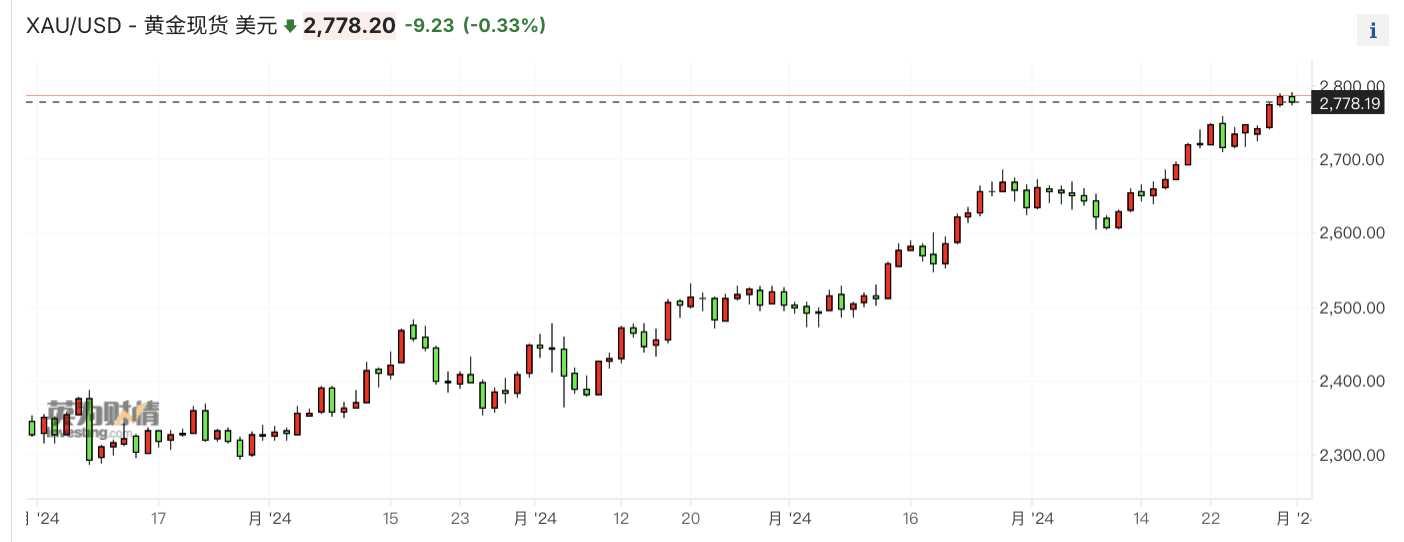Select the 2,778.20 current price value
Screen dimensions: 1404x542
click(x=349, y=26)
